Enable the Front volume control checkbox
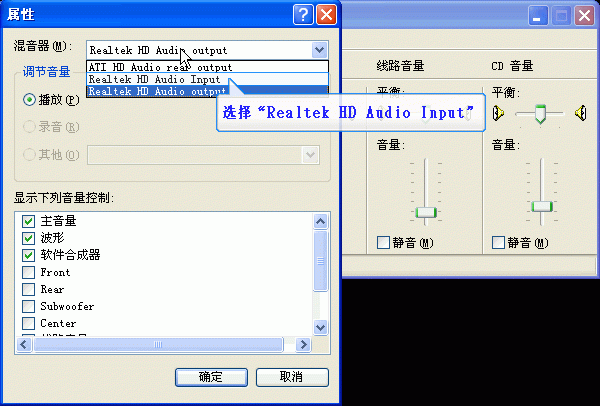Image resolution: width=600 pixels, height=406 pixels. [x=28, y=272]
